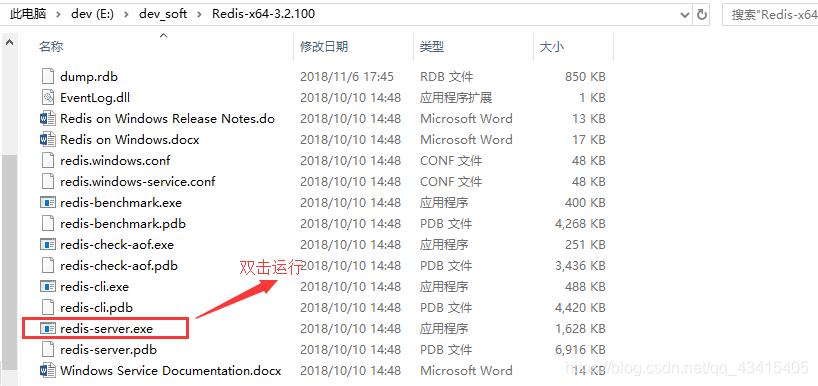Image resolution: width=818 pixels, height=386 pixels.
Task: Select the EventLog.dll file name
Action: [95, 98]
